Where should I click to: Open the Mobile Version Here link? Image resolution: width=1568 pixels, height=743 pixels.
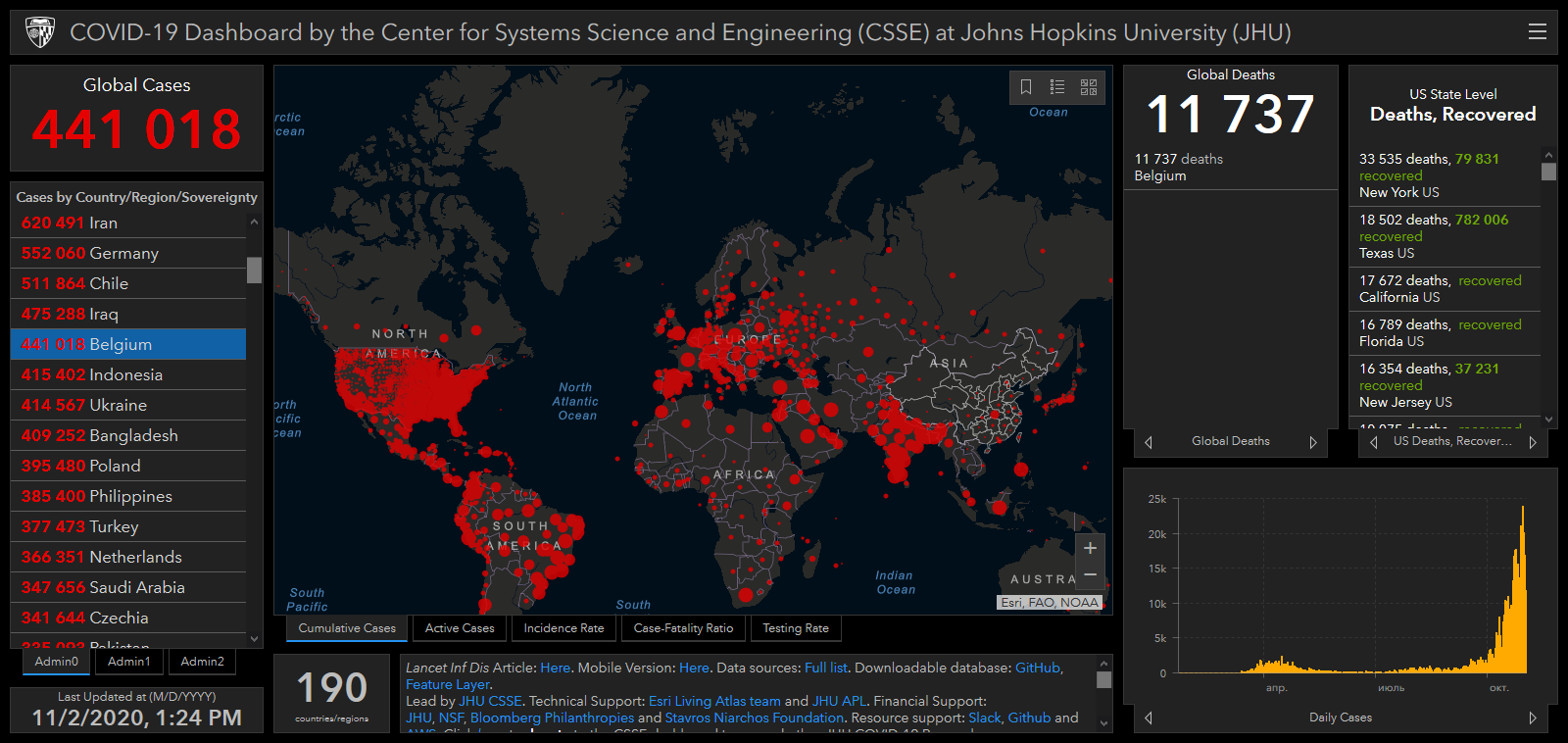(x=694, y=668)
